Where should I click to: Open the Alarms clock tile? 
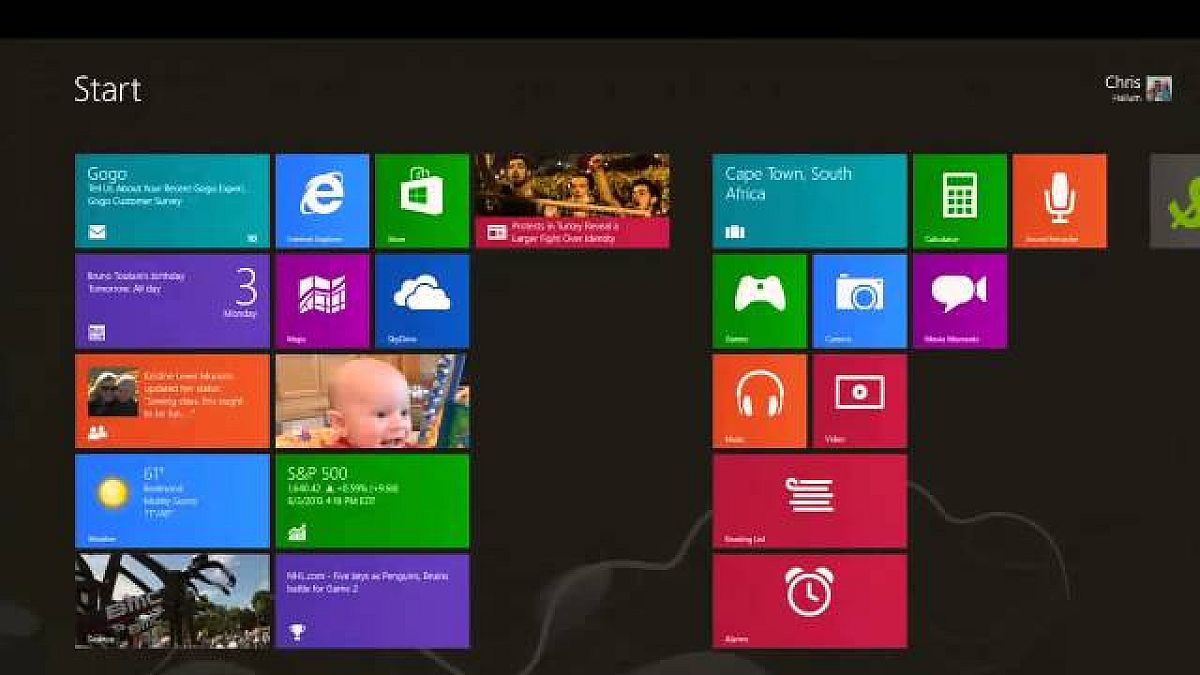809,600
